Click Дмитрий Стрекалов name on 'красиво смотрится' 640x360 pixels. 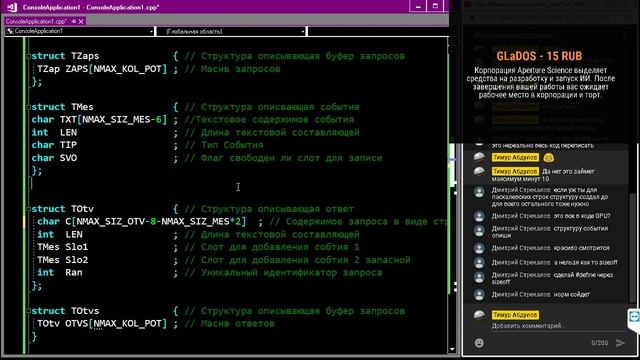click(521, 248)
